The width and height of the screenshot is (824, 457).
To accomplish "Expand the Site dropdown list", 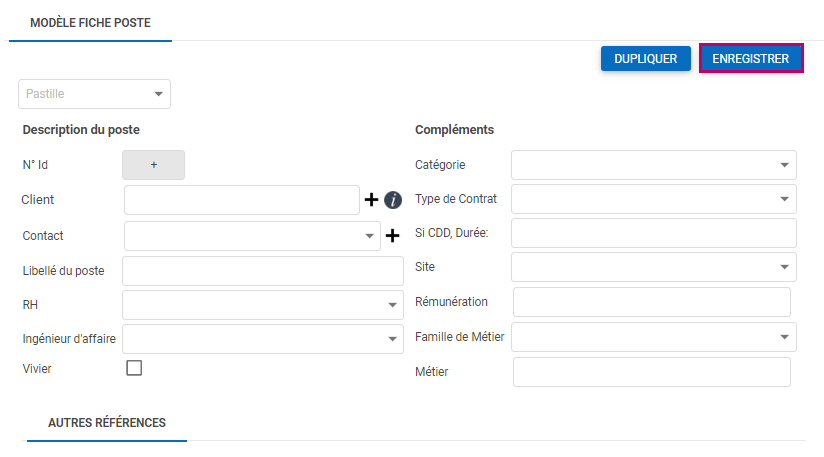I will tap(654, 267).
